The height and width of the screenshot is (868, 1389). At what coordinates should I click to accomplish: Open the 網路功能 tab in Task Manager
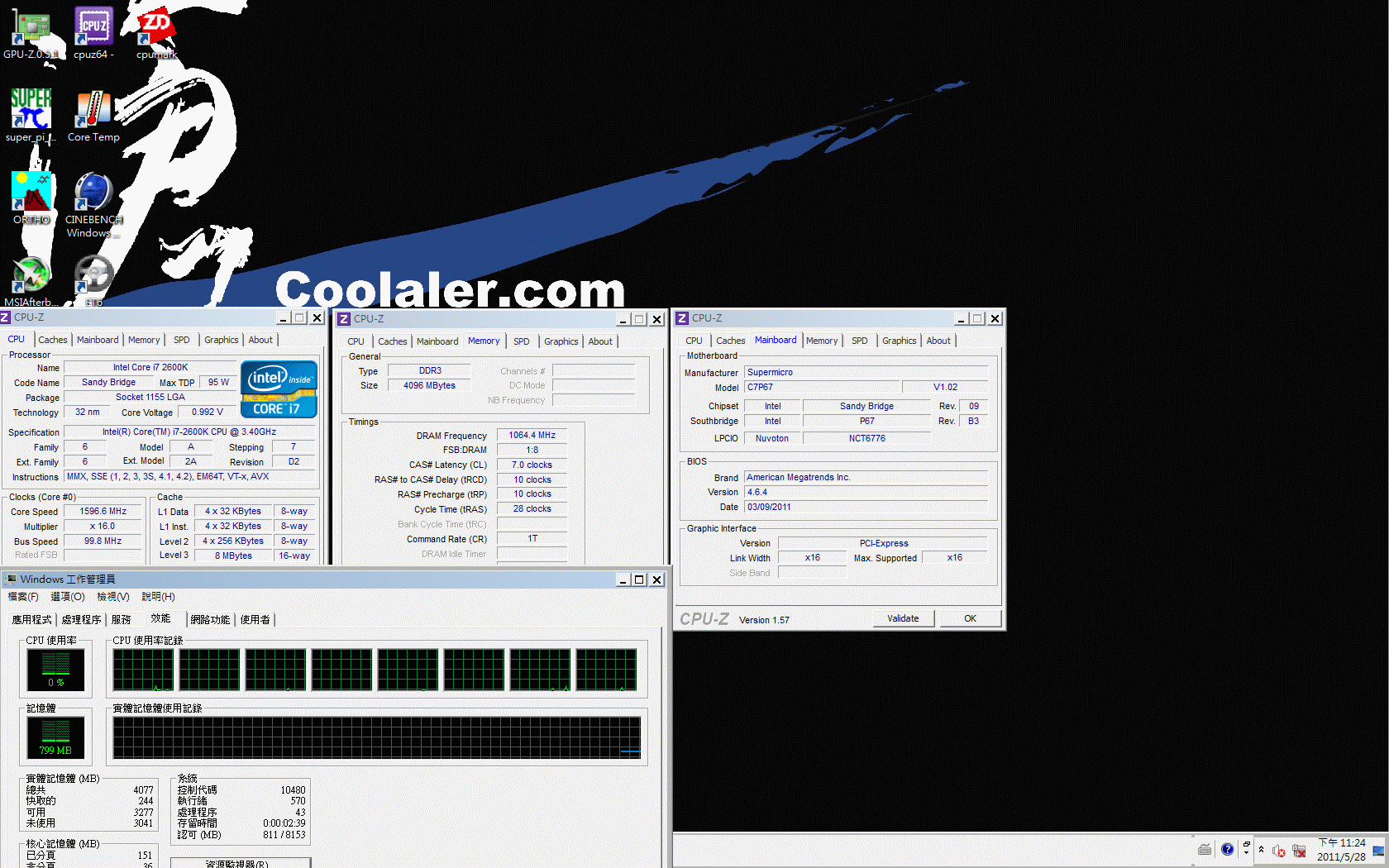coord(210,620)
